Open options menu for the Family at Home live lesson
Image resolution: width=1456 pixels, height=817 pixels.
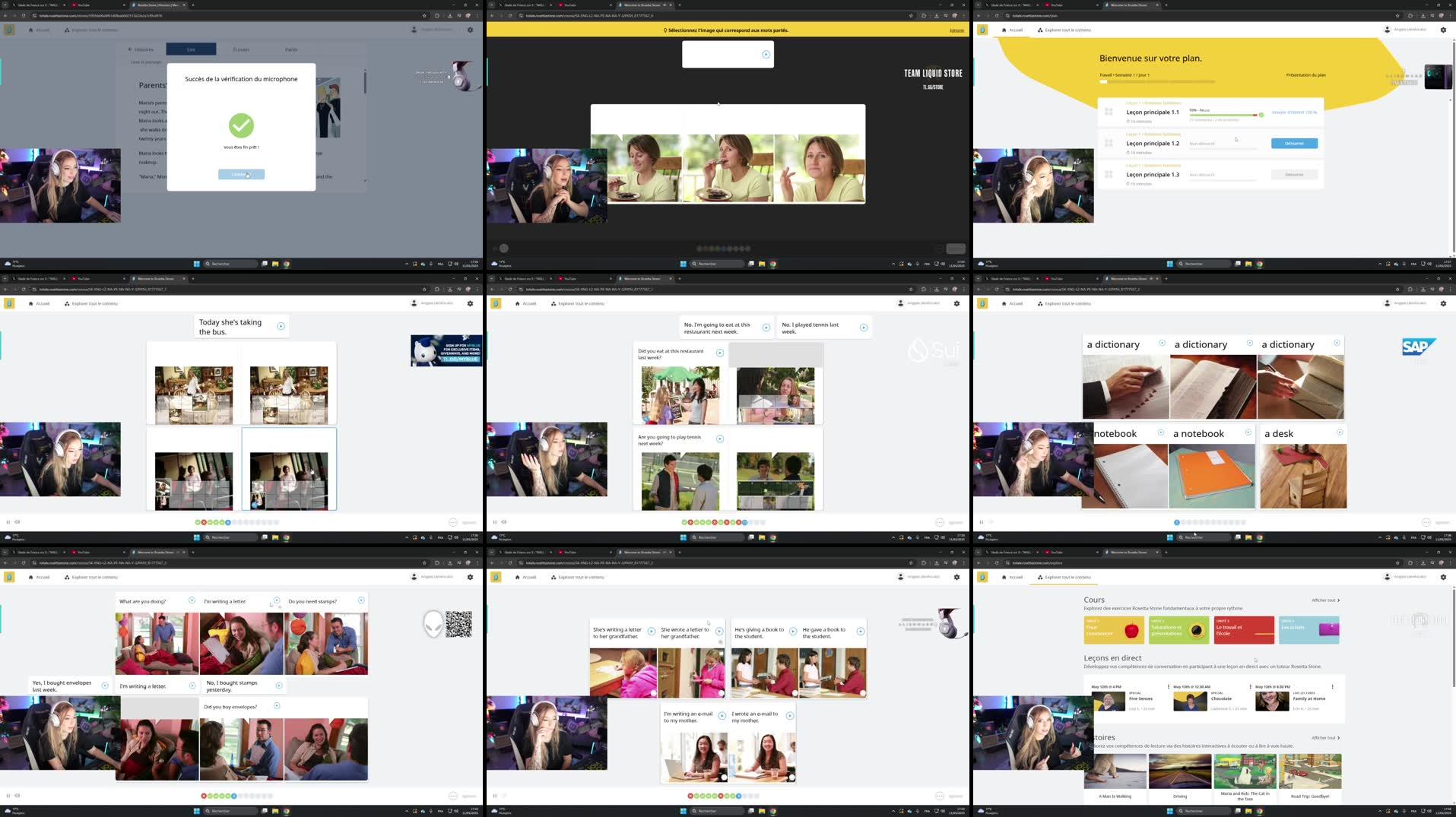pos(1332,686)
